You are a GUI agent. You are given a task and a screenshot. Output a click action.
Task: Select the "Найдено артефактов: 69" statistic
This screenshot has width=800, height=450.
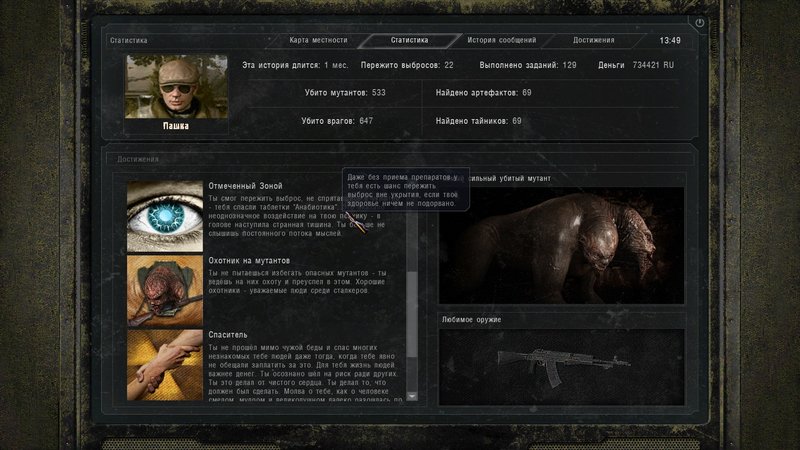[484, 93]
